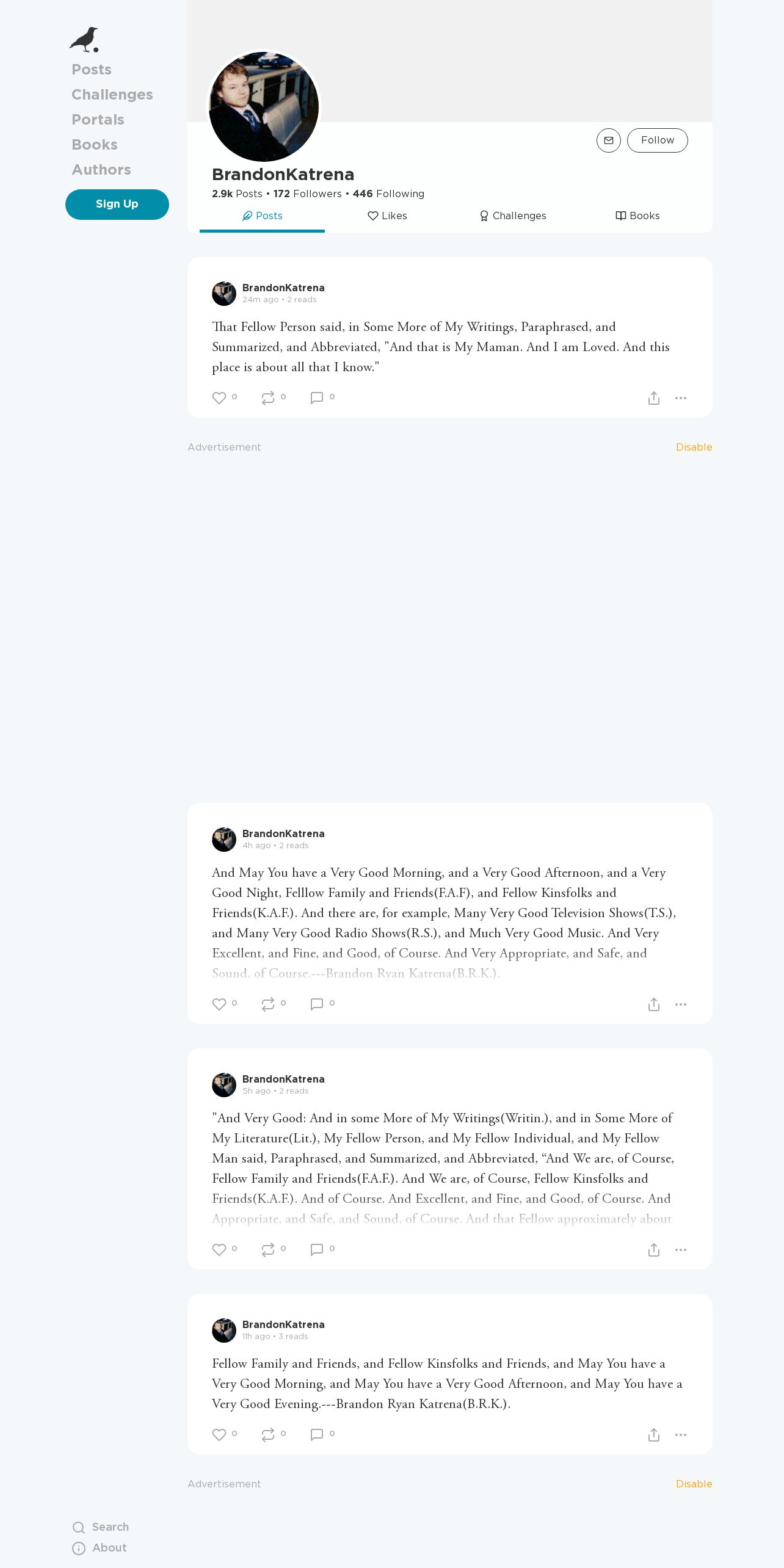Open Search in the sidebar
This screenshot has width=784, height=1568.
click(101, 1527)
